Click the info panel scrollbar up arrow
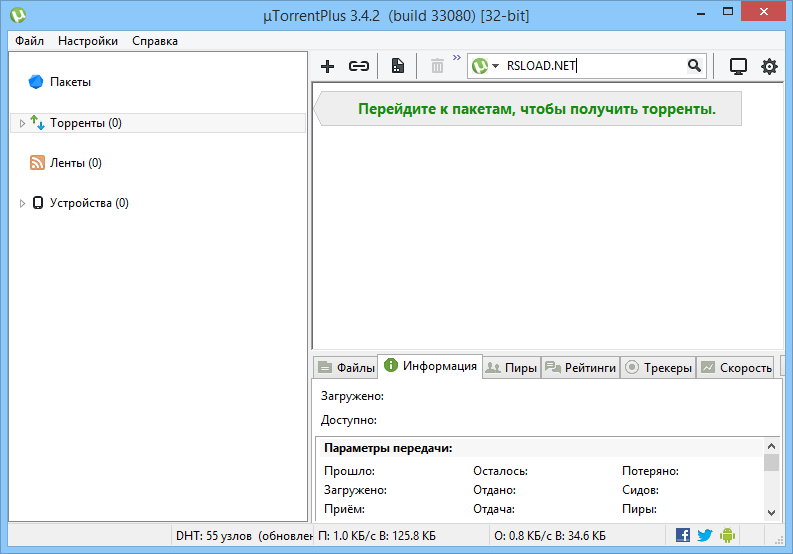The image size is (793, 554). click(771, 446)
